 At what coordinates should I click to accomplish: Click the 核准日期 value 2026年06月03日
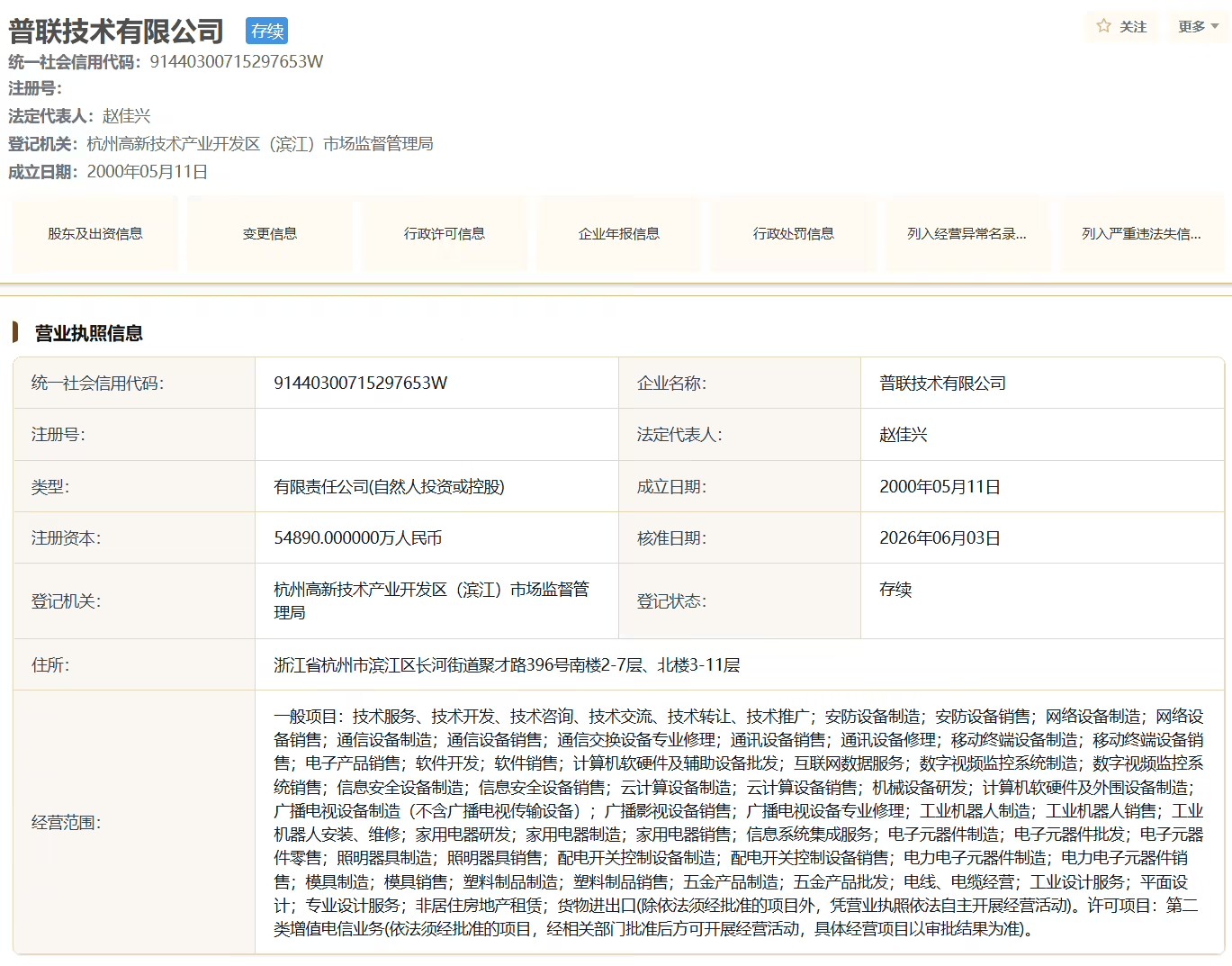[940, 537]
